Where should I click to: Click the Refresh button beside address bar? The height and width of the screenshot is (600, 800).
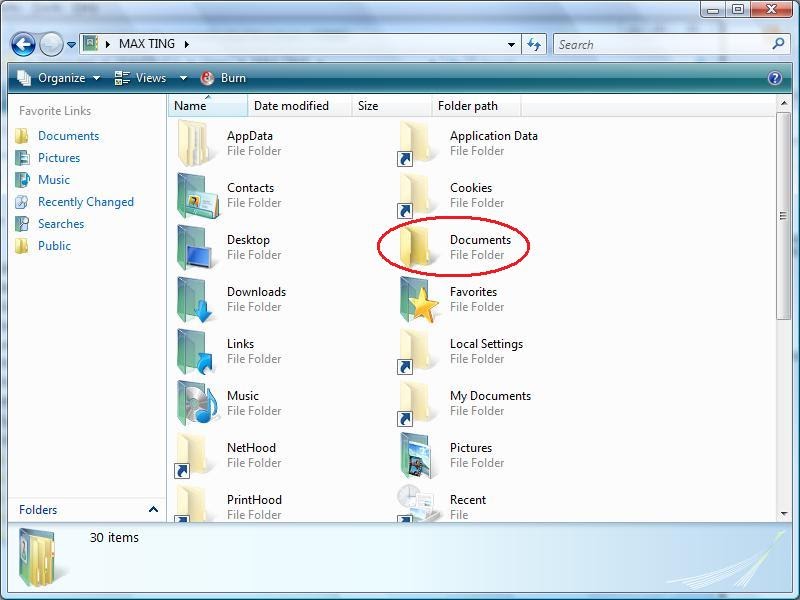tap(534, 44)
